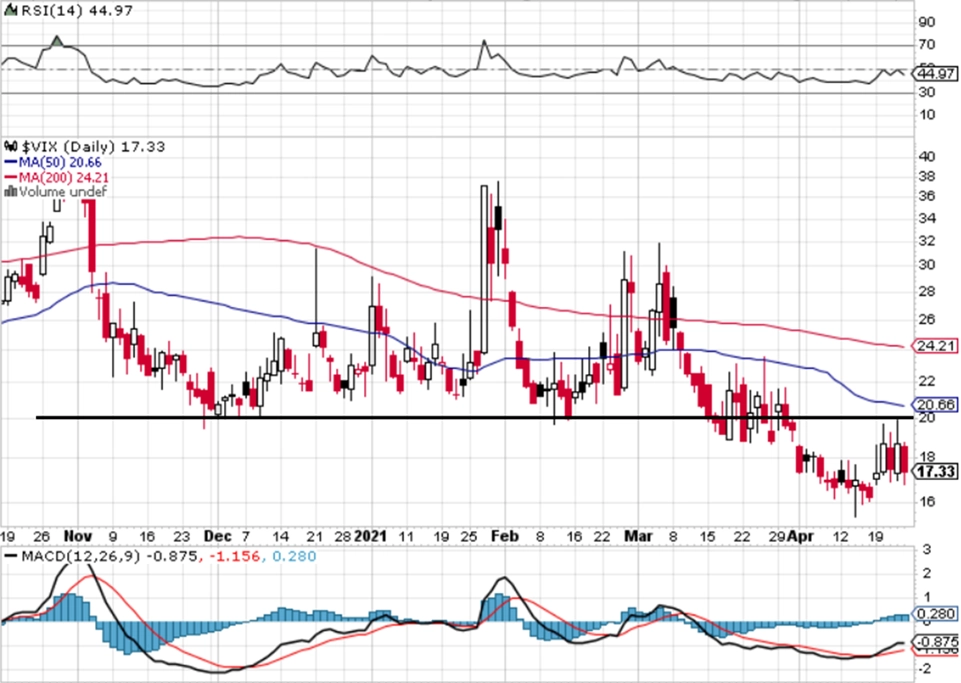
Task: Click the 24.21 moving average price tag
Action: coord(935,346)
